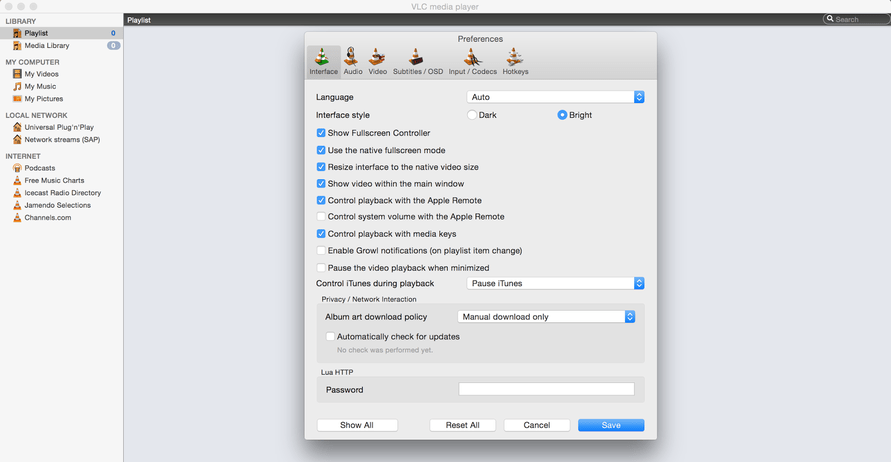Viewport: 891px width, 462px height.
Task: Select the Dark interface style
Action: click(472, 115)
